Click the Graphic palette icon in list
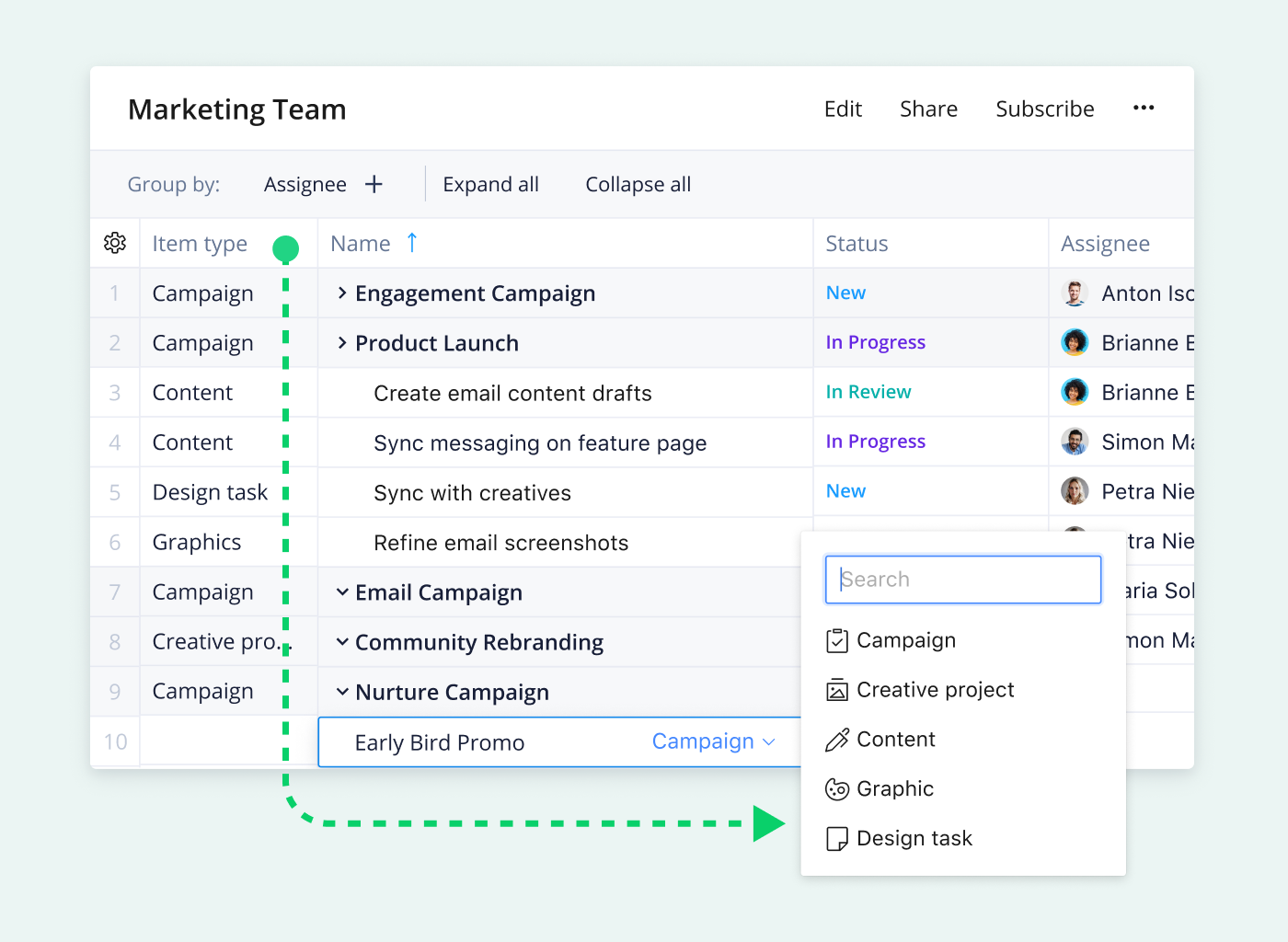This screenshot has height=942, width=1288. [836, 789]
